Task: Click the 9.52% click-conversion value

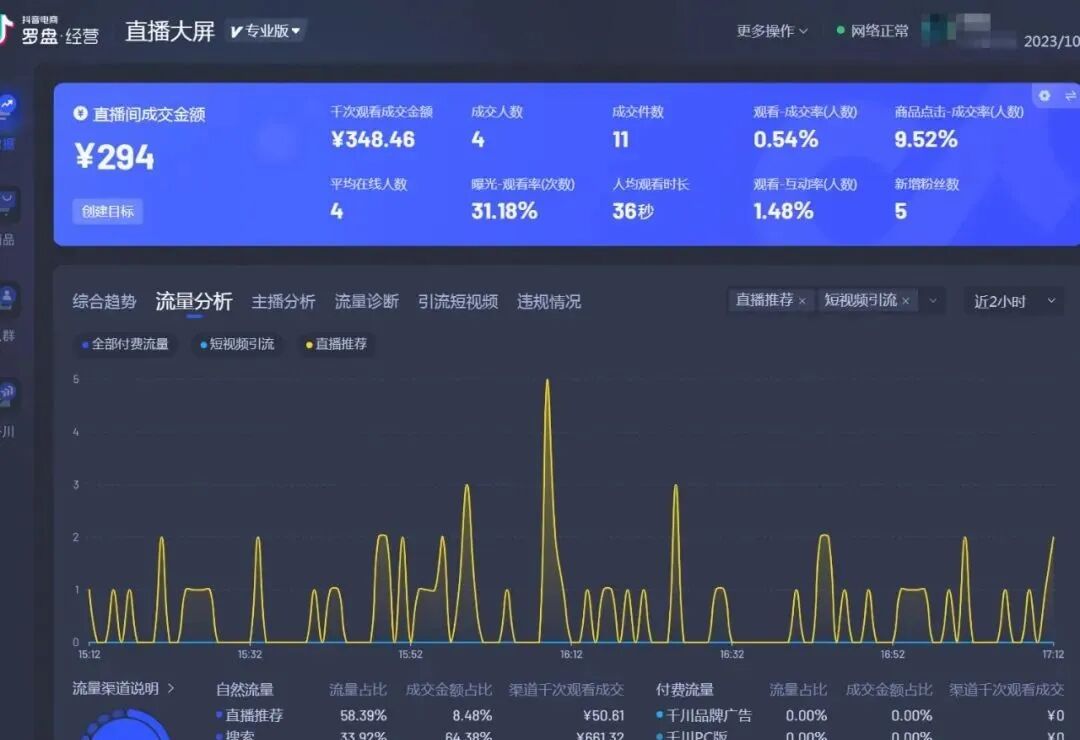Action: point(926,140)
